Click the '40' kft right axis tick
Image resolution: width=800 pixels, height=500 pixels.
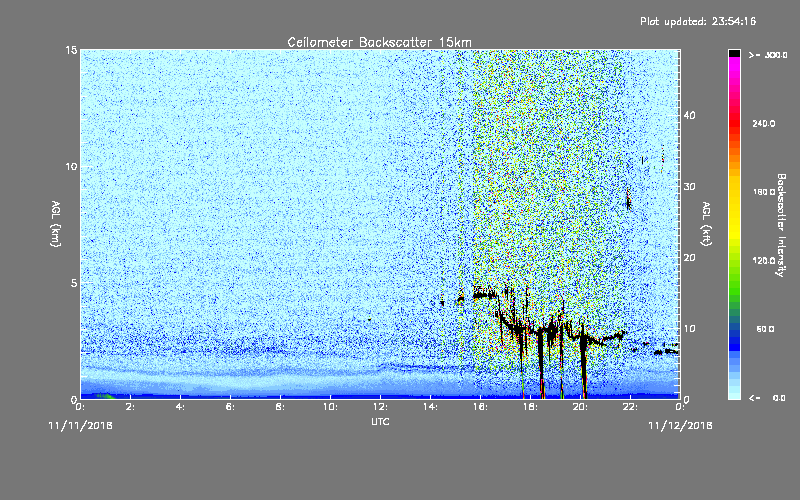(x=689, y=115)
